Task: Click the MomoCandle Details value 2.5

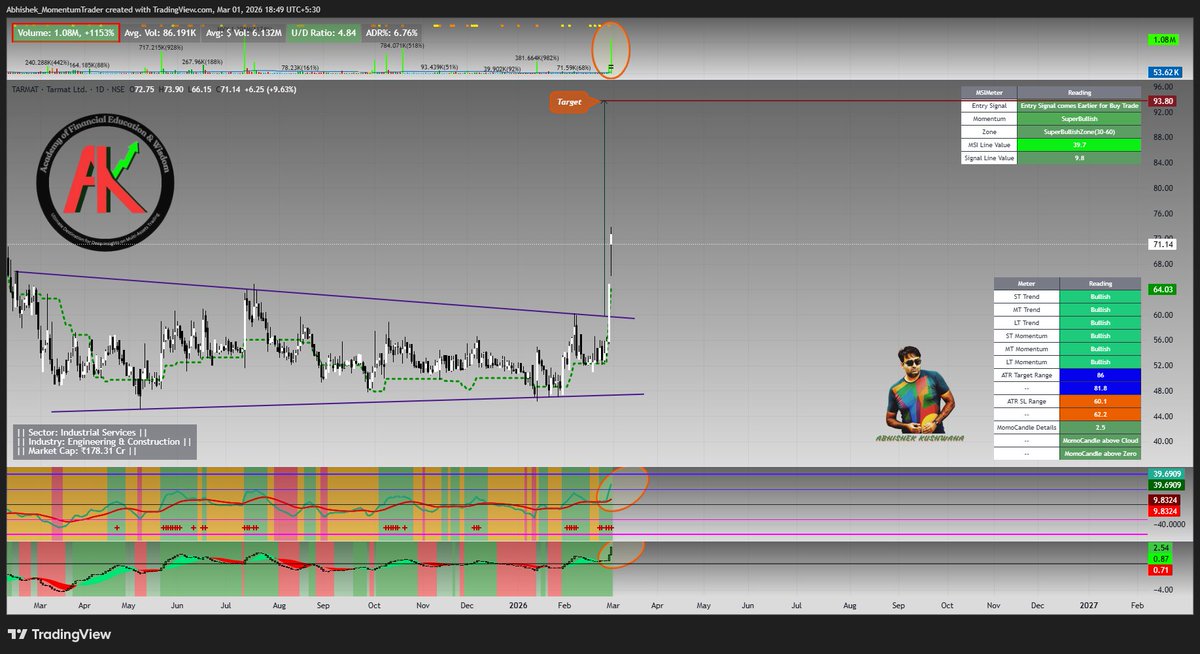Action: click(x=1100, y=426)
